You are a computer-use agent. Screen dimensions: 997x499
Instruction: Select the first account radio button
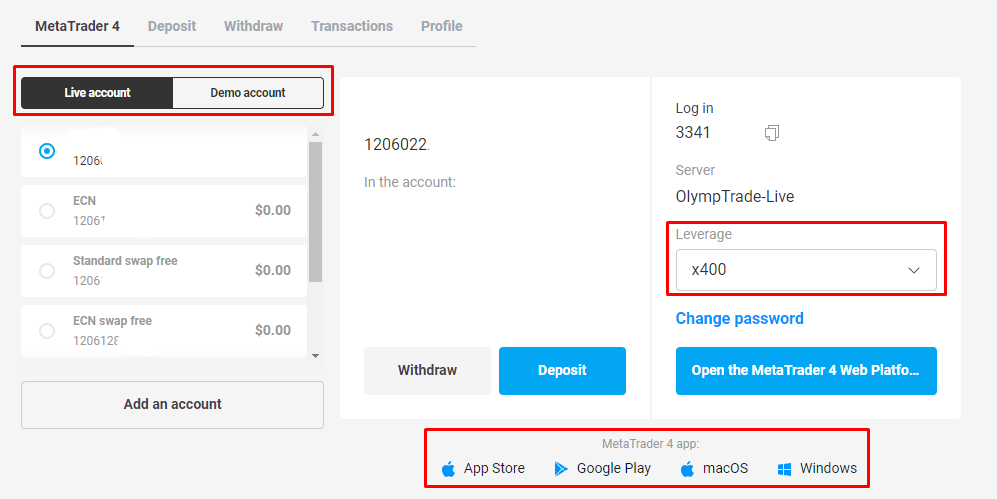coord(46,151)
